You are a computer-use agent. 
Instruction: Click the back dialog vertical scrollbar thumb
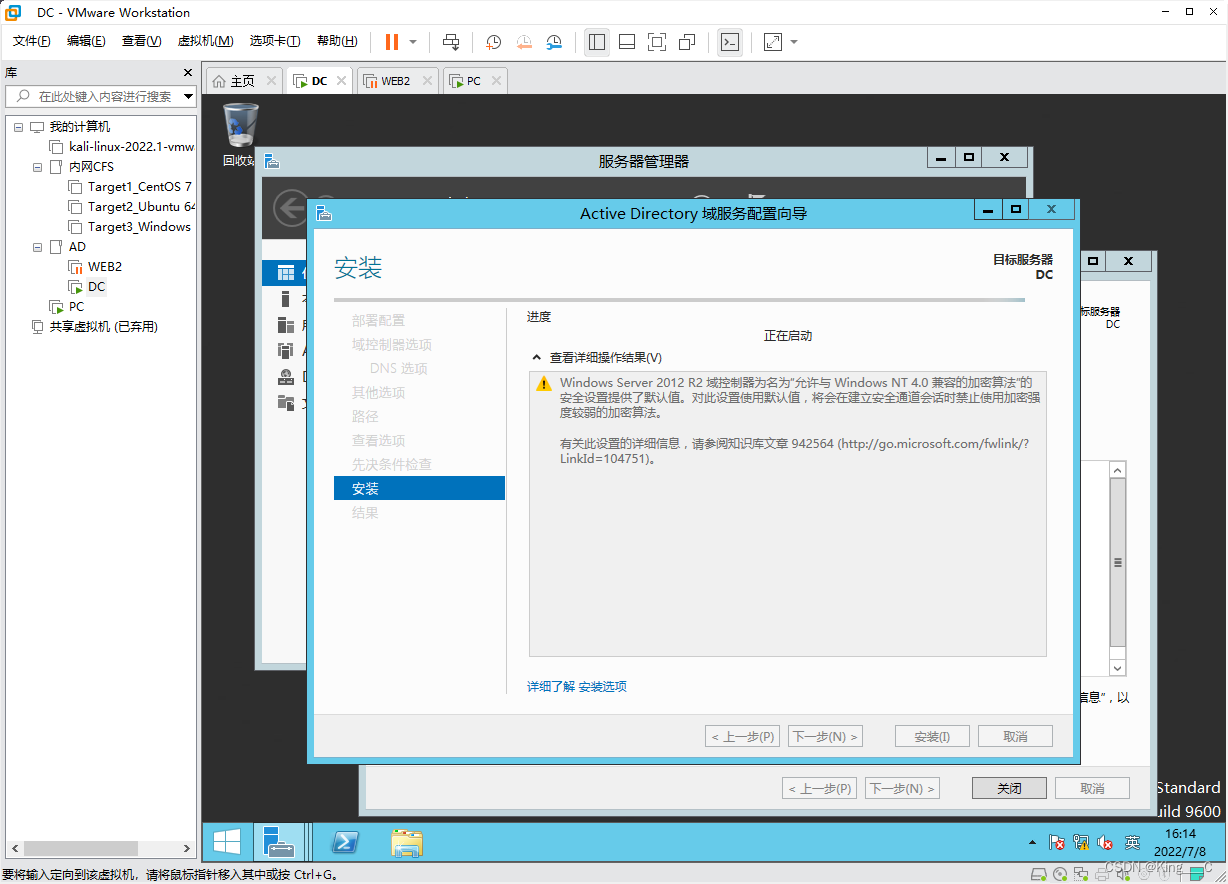pos(1118,563)
